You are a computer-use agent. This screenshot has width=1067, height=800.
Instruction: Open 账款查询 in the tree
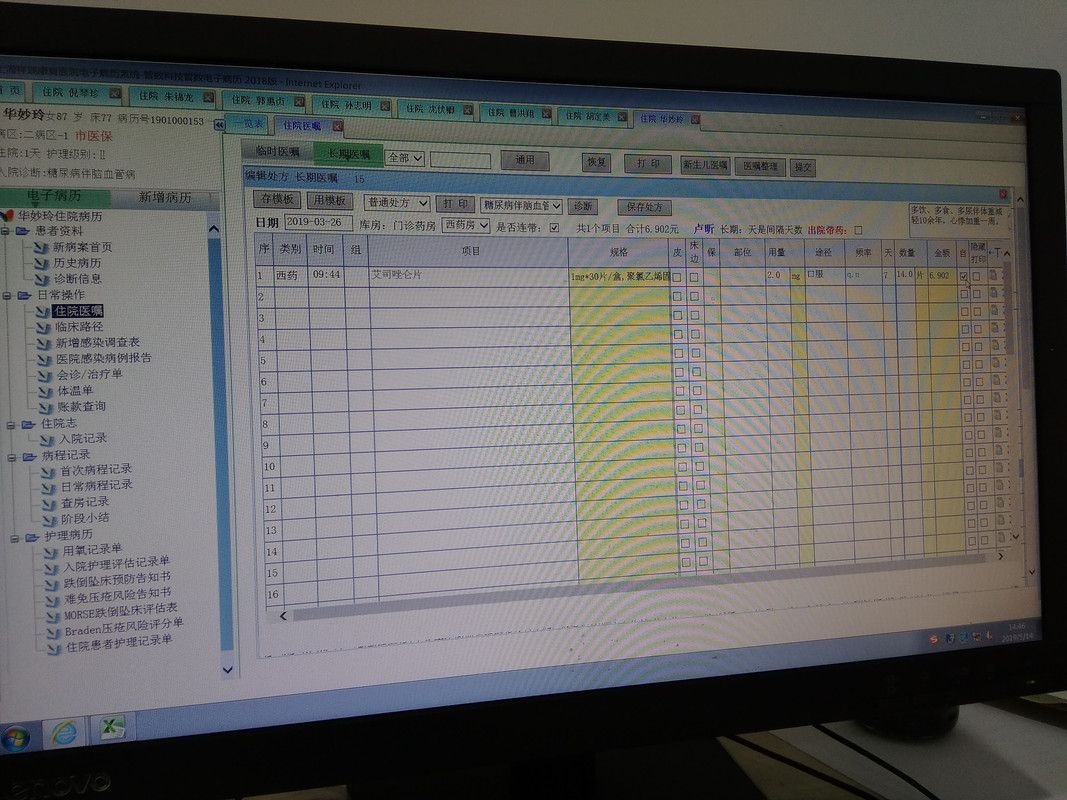click(82, 406)
